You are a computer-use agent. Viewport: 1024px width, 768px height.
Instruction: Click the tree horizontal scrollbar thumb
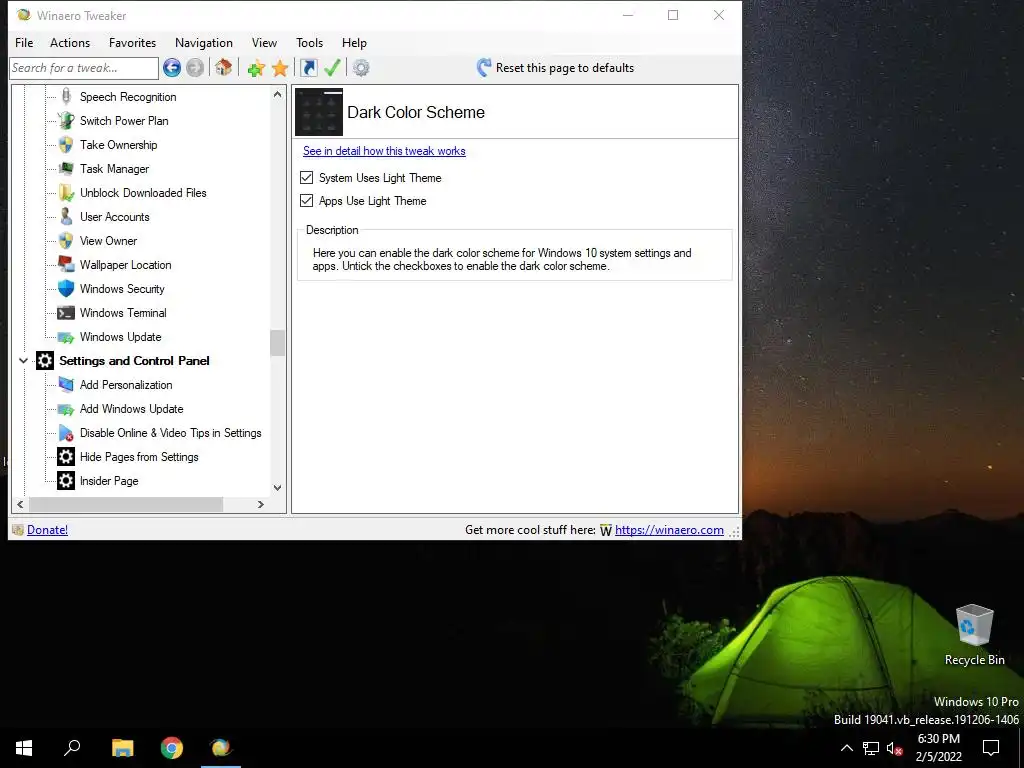pos(126,504)
